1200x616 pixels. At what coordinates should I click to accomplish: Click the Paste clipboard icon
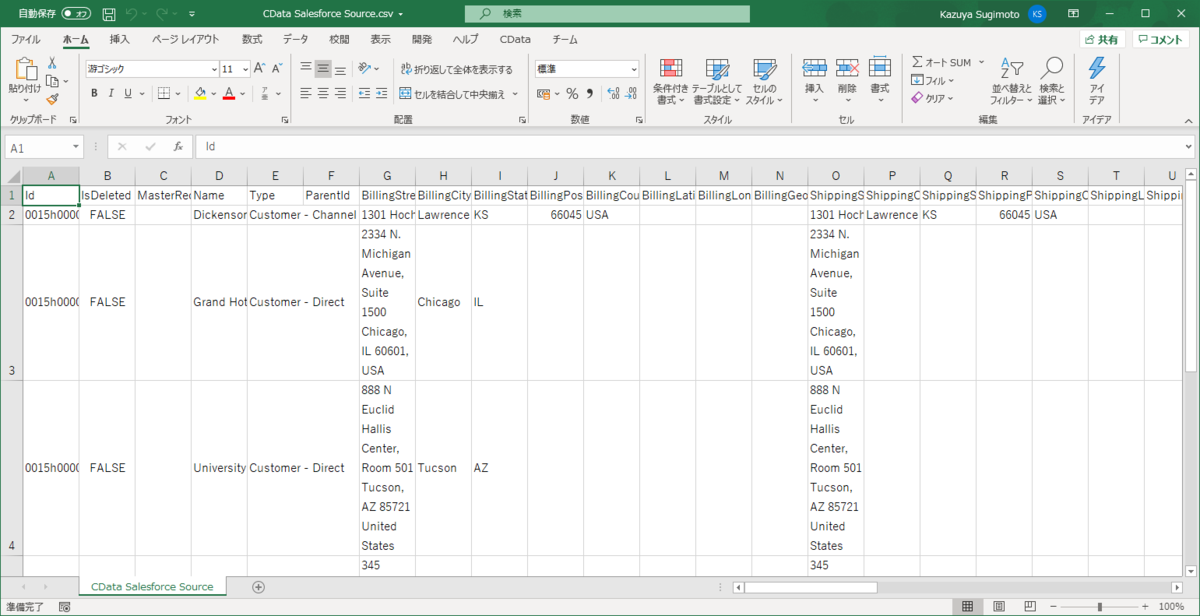point(25,69)
